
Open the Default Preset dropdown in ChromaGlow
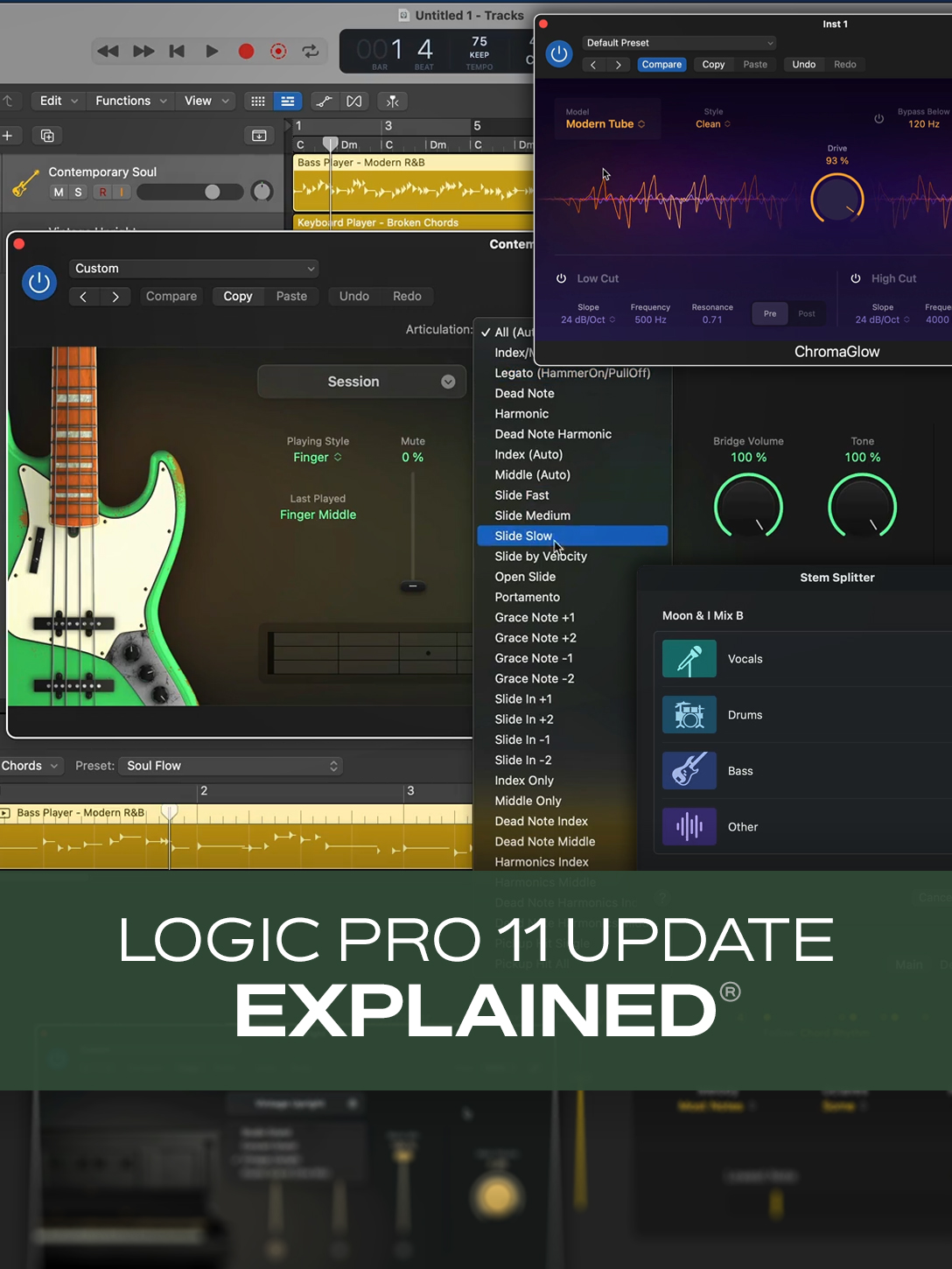pyautogui.click(x=678, y=42)
